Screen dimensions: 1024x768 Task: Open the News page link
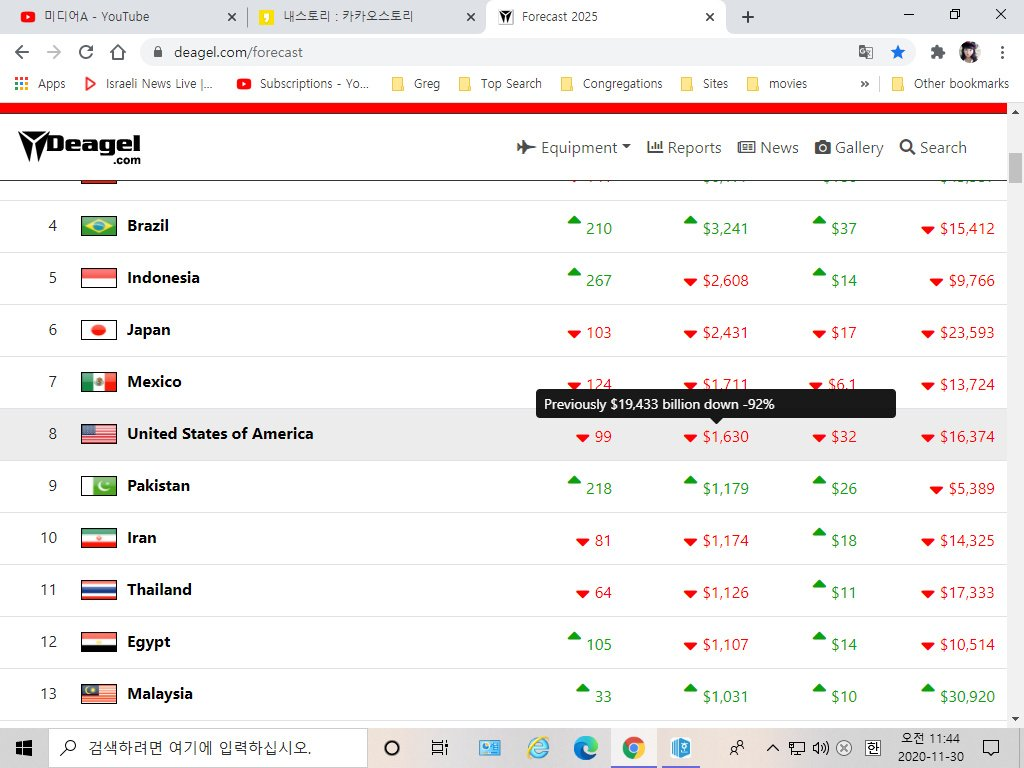click(x=768, y=147)
